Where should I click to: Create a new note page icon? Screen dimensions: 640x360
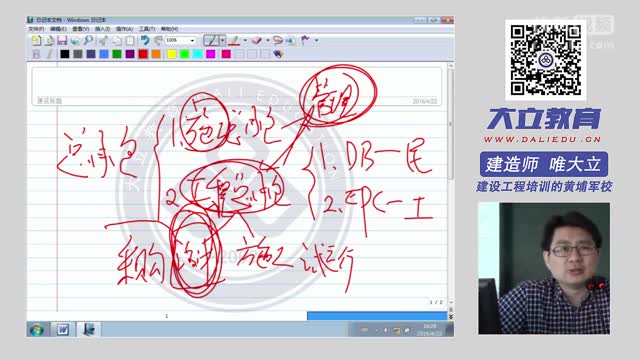(36, 40)
